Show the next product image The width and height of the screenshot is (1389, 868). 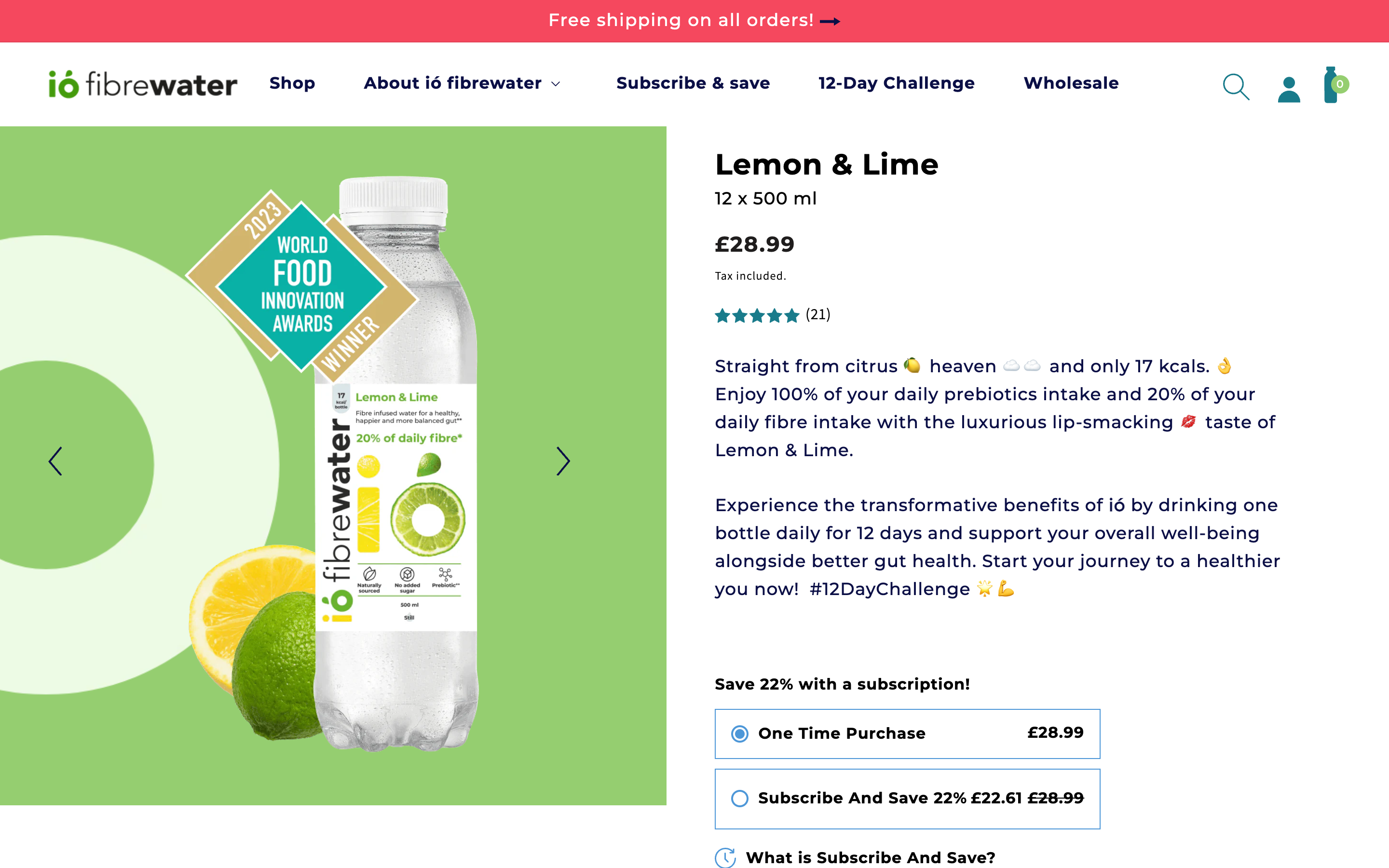563,461
